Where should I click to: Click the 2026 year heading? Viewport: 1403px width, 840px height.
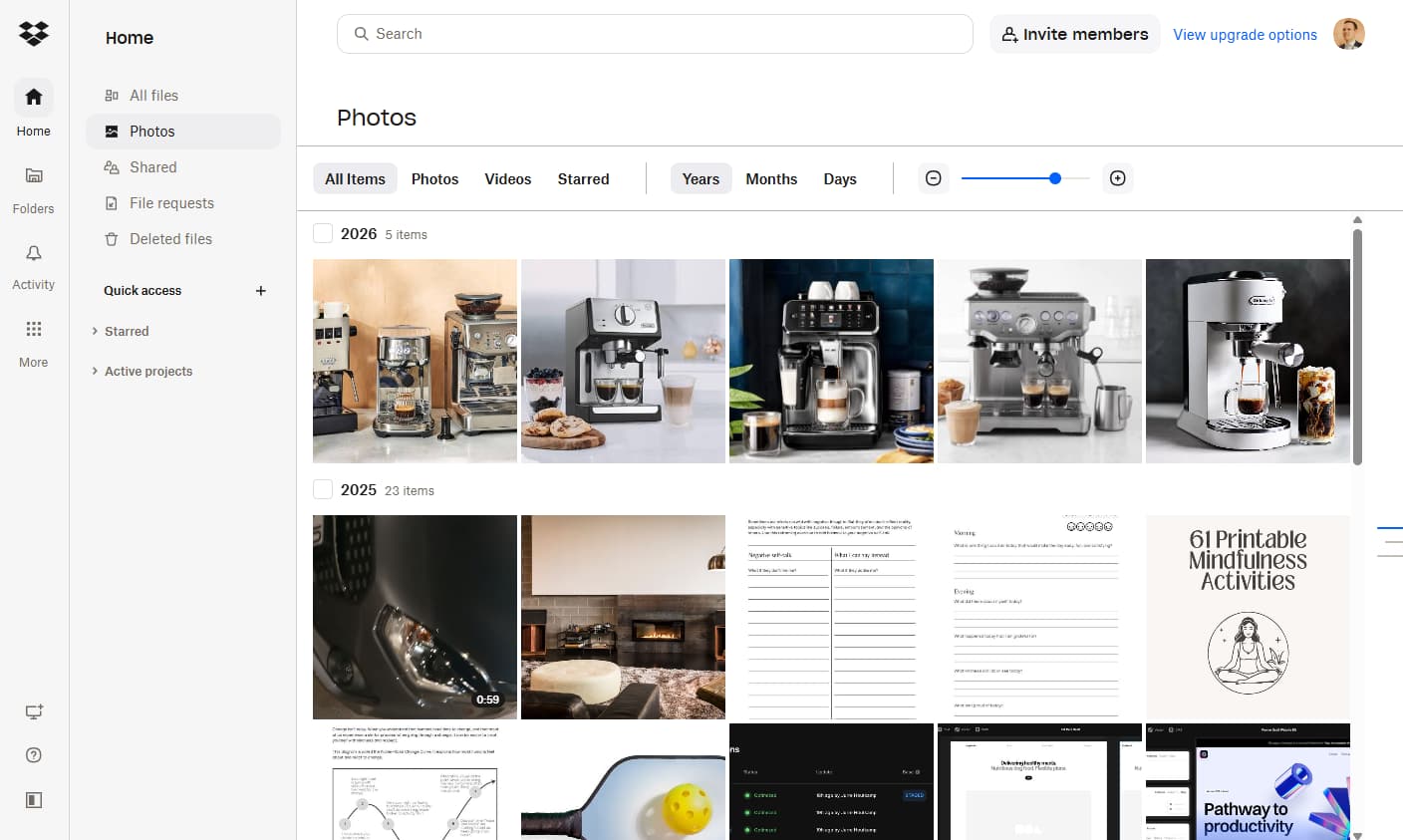tap(359, 234)
